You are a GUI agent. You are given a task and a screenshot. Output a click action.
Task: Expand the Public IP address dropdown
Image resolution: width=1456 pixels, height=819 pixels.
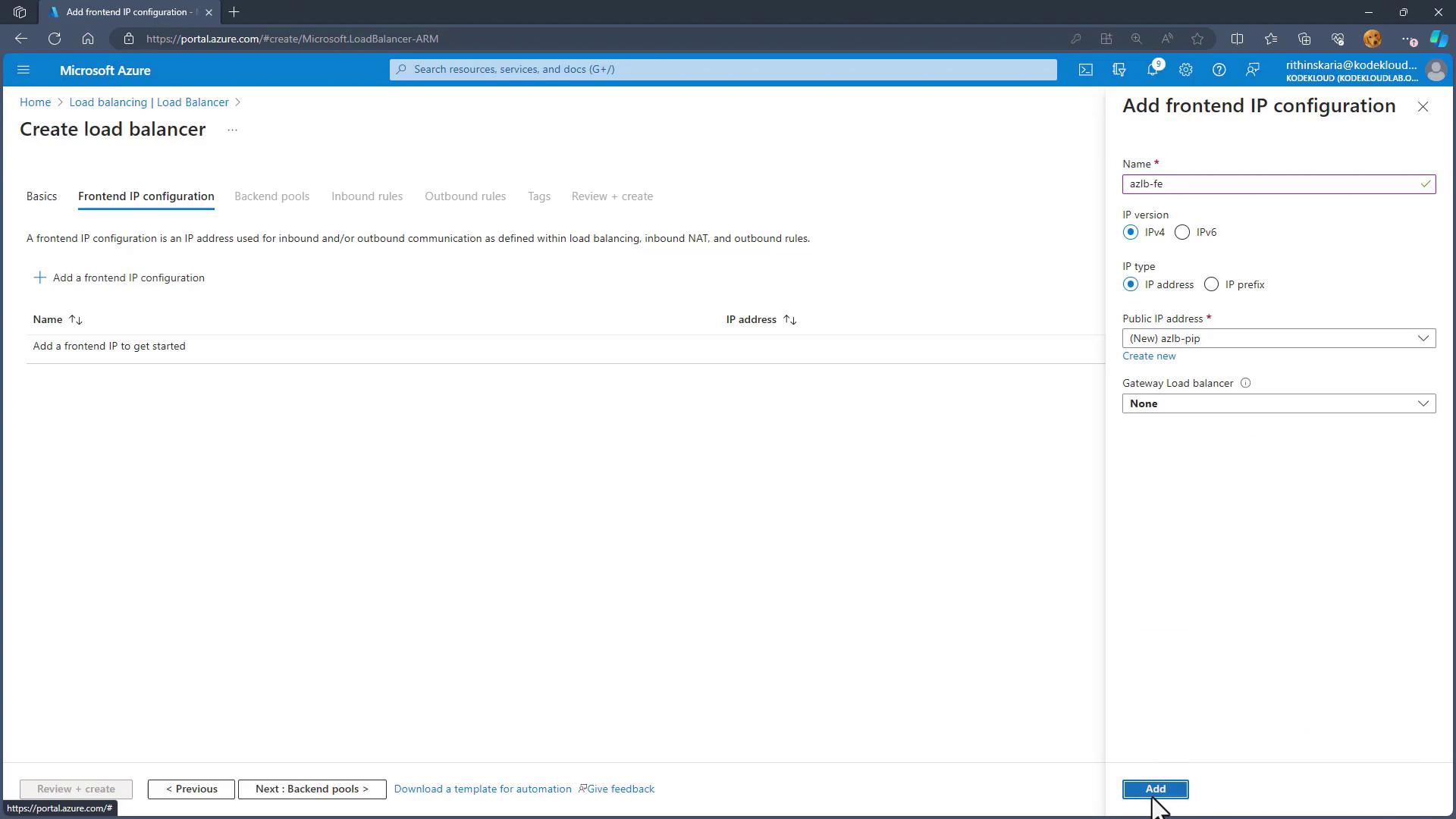[1279, 338]
